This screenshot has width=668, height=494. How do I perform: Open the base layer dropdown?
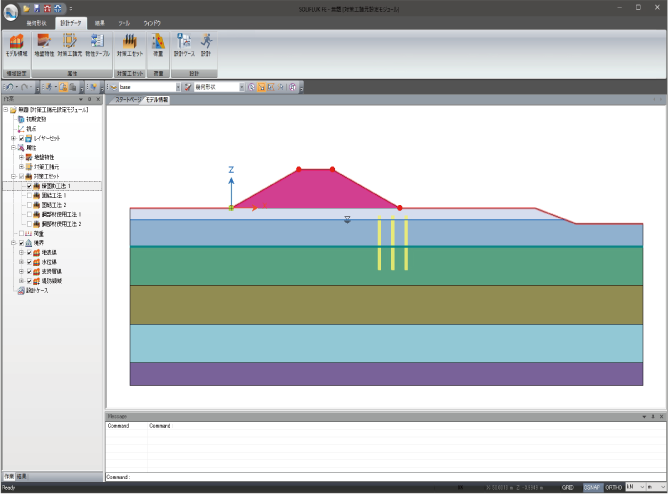pyautogui.click(x=178, y=87)
